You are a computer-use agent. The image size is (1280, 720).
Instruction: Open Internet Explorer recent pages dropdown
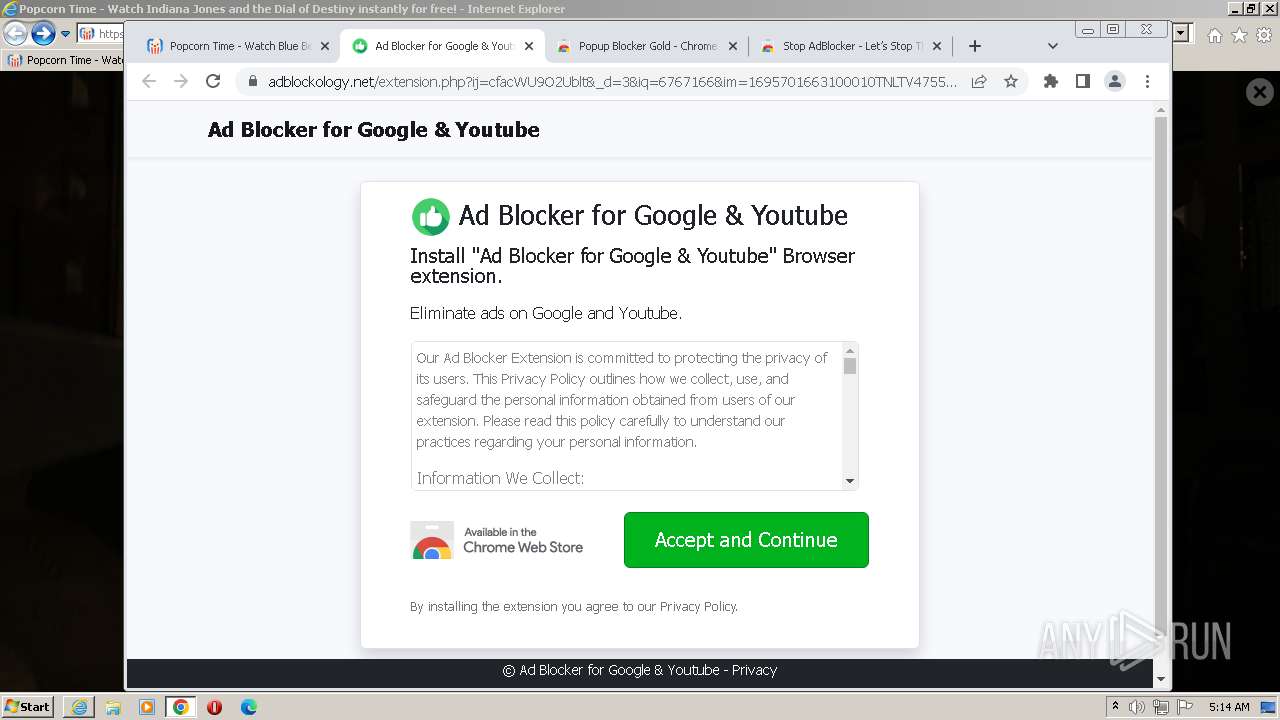65,33
